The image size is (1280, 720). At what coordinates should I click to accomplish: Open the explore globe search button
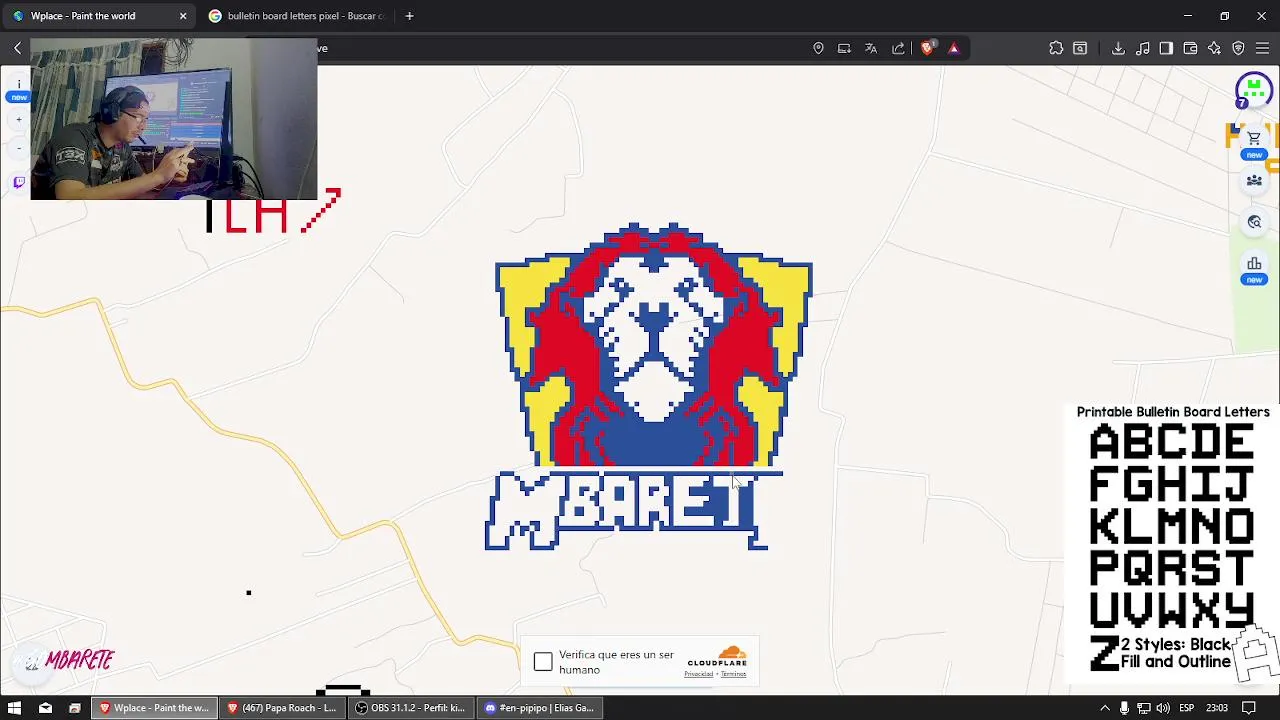coord(1254,222)
